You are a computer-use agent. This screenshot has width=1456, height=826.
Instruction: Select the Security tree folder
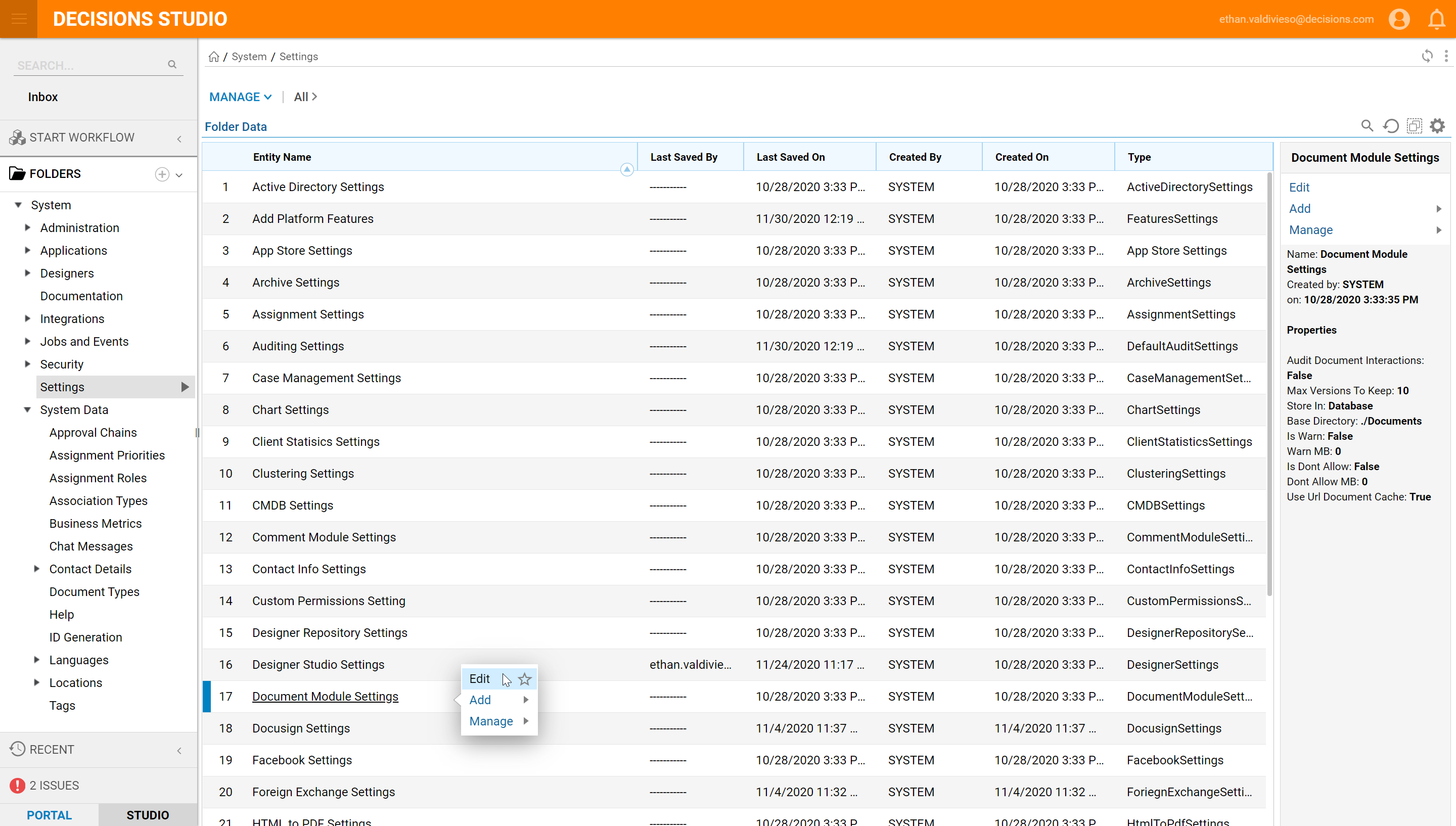tap(62, 364)
